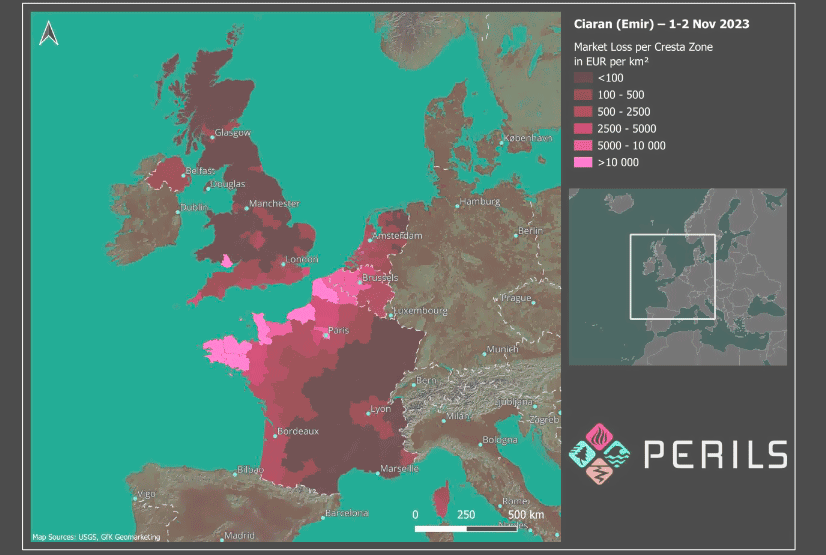
Task: Click the PERILS wordmark text
Action: tap(716, 454)
